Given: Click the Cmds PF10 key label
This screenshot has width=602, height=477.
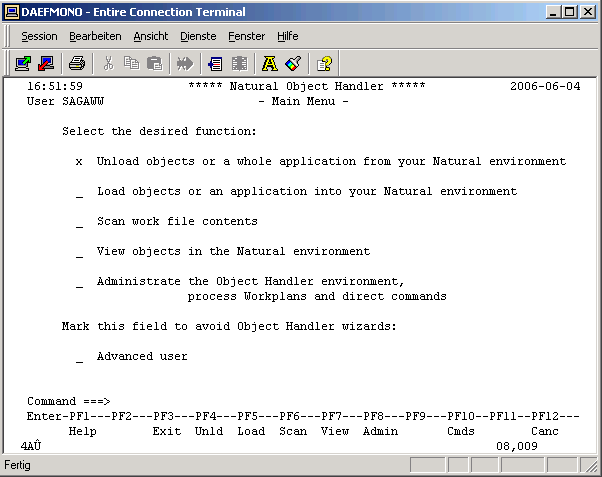Looking at the screenshot, I should pos(461,431).
